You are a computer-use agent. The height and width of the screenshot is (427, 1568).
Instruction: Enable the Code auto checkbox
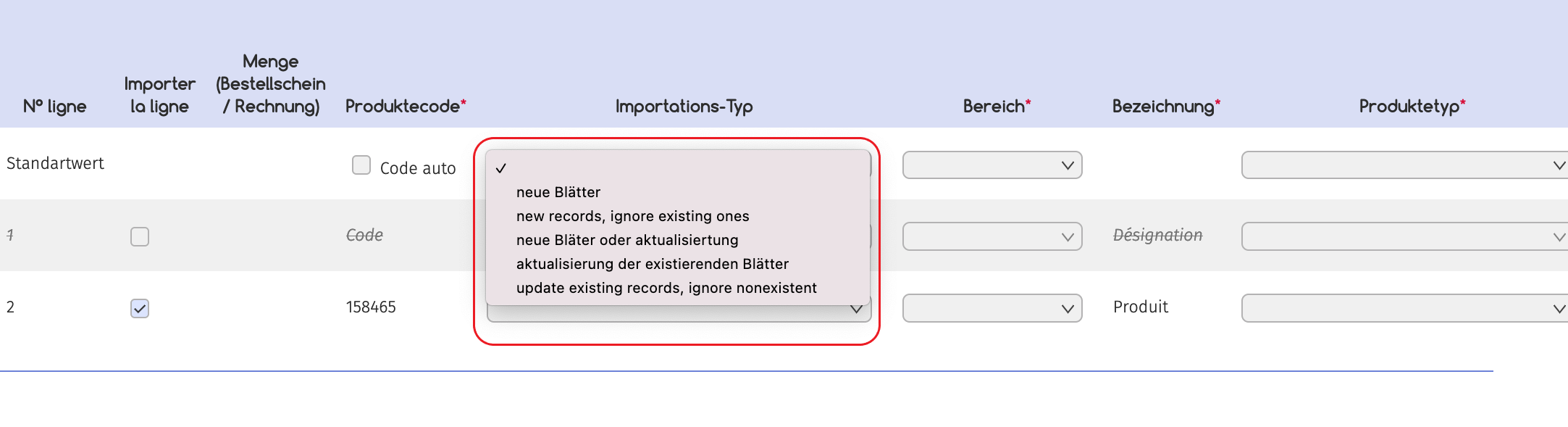(361, 165)
